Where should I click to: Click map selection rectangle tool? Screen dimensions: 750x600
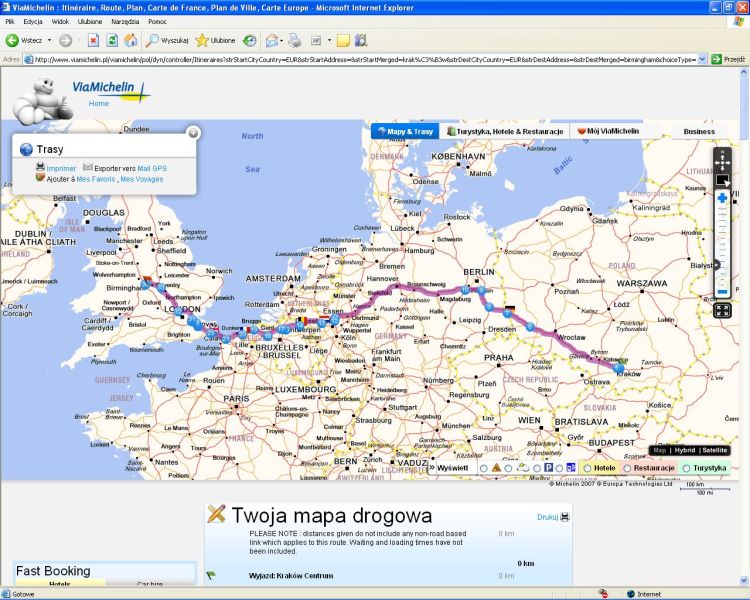[722, 180]
